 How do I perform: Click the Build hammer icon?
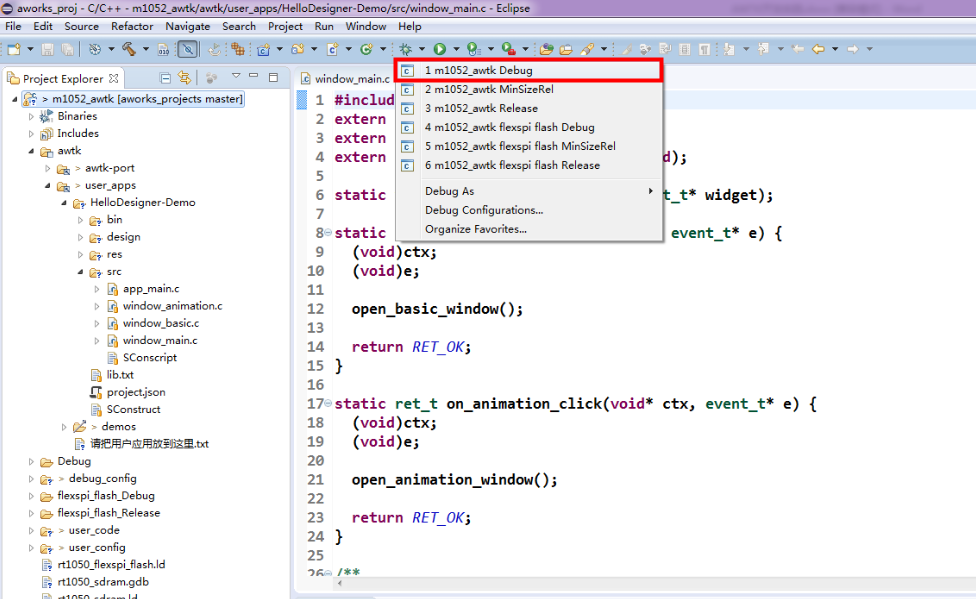[x=128, y=48]
